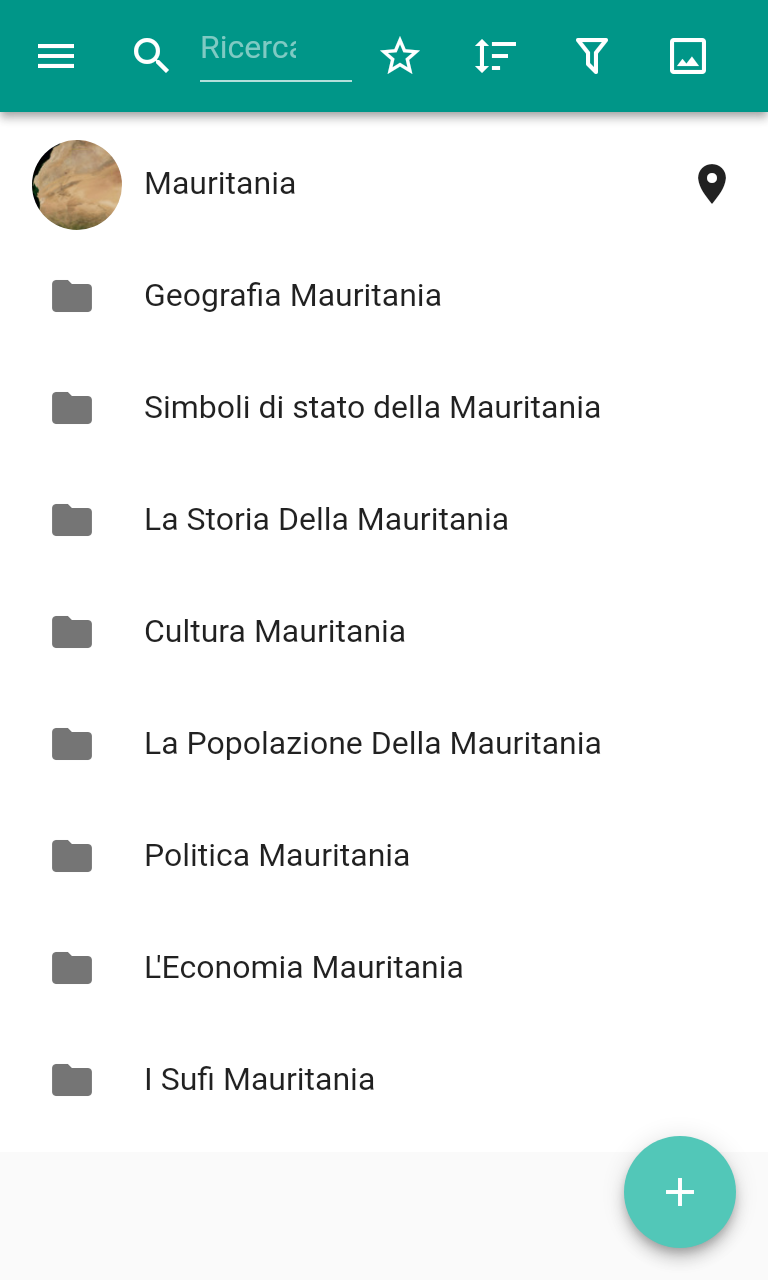The height and width of the screenshot is (1280, 768).
Task: Click the Ricerca search input field
Action: point(275,50)
